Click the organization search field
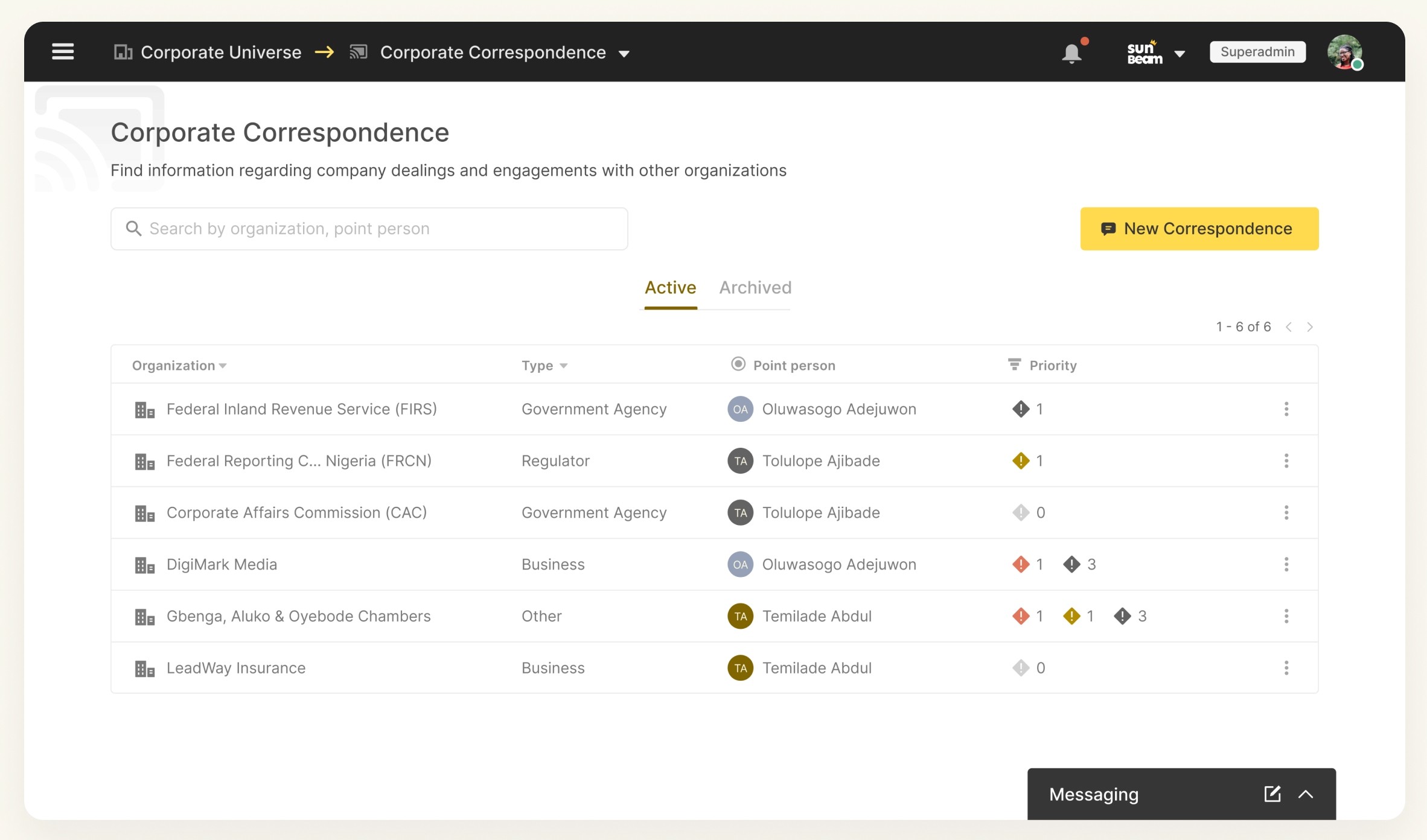This screenshot has width=1427, height=840. 369,229
